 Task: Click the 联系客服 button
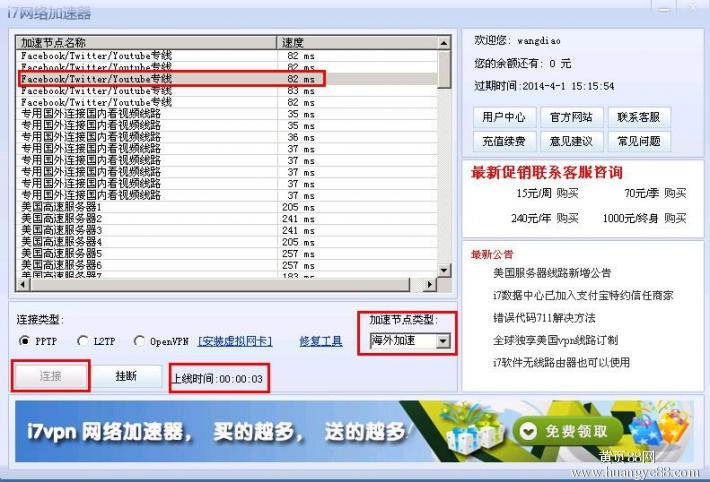(x=639, y=117)
